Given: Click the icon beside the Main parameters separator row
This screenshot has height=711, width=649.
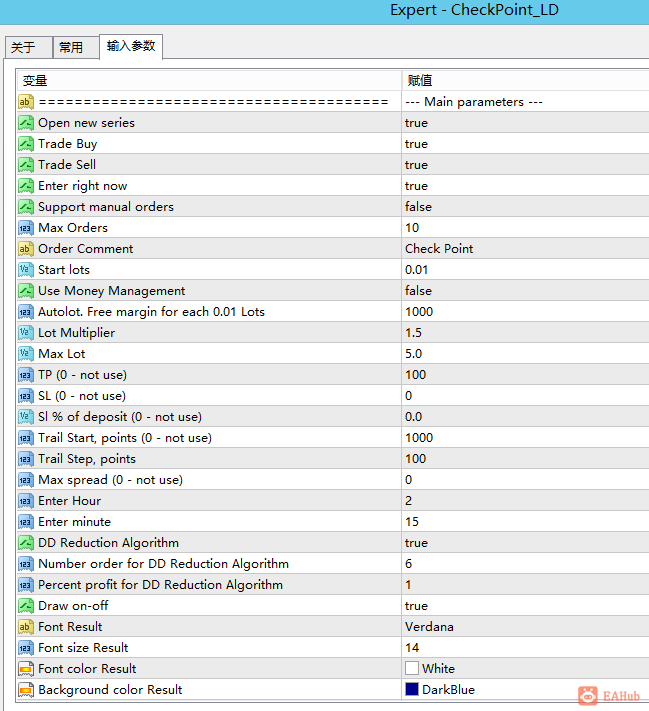Looking at the screenshot, I should click(x=26, y=102).
